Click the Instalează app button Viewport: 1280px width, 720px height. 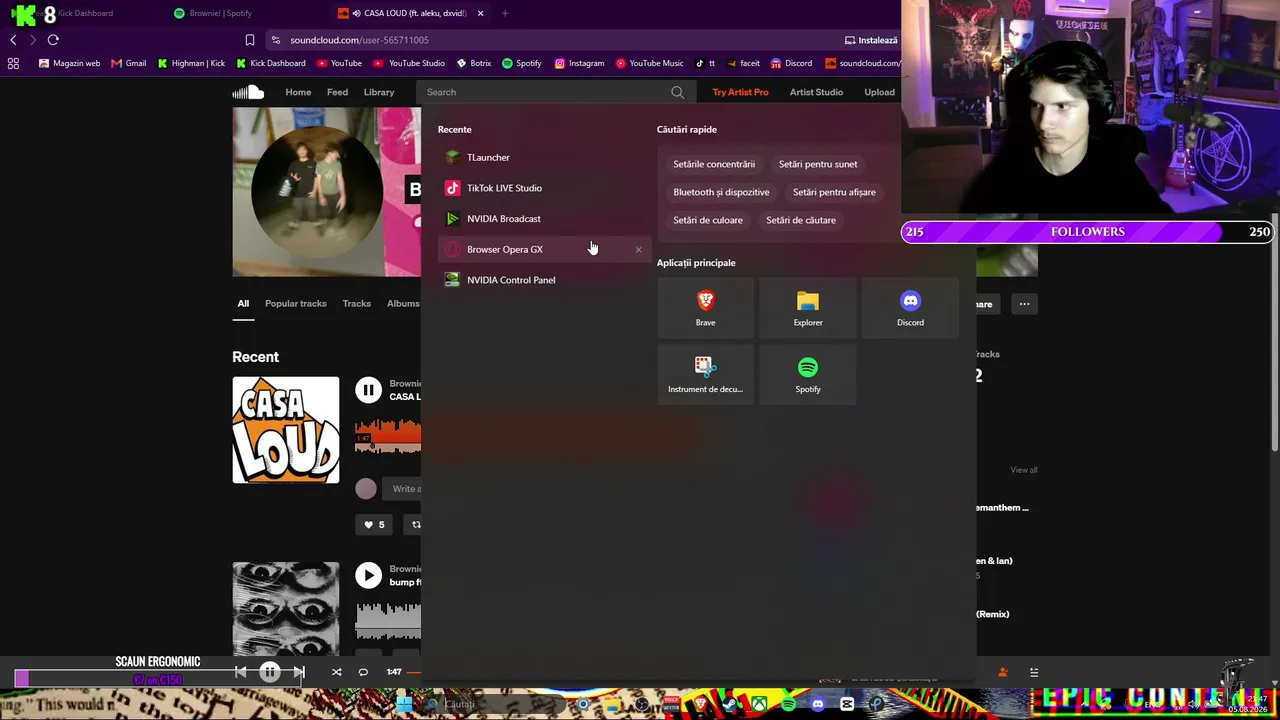point(871,40)
